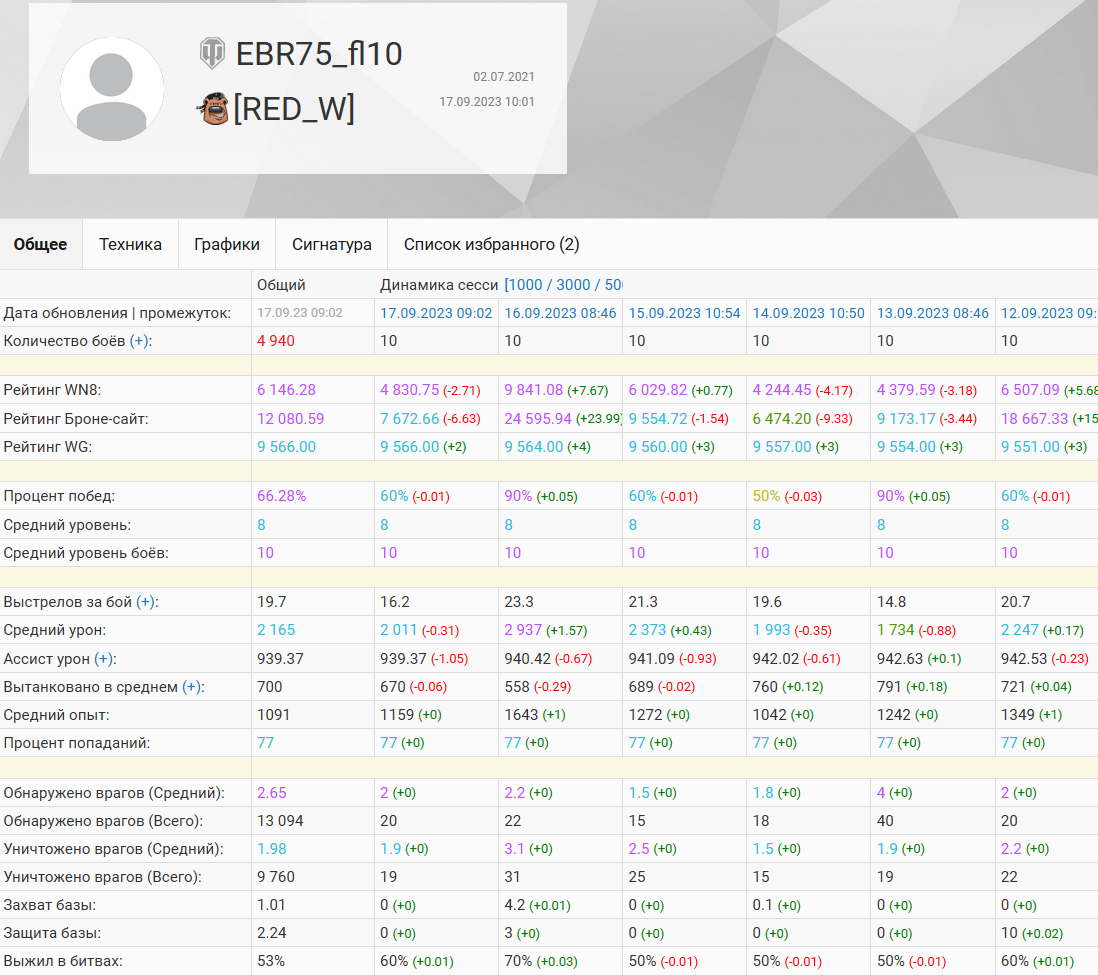This screenshot has width=1098, height=975.
Task: Switch to the Графики tab
Action: coord(227,244)
